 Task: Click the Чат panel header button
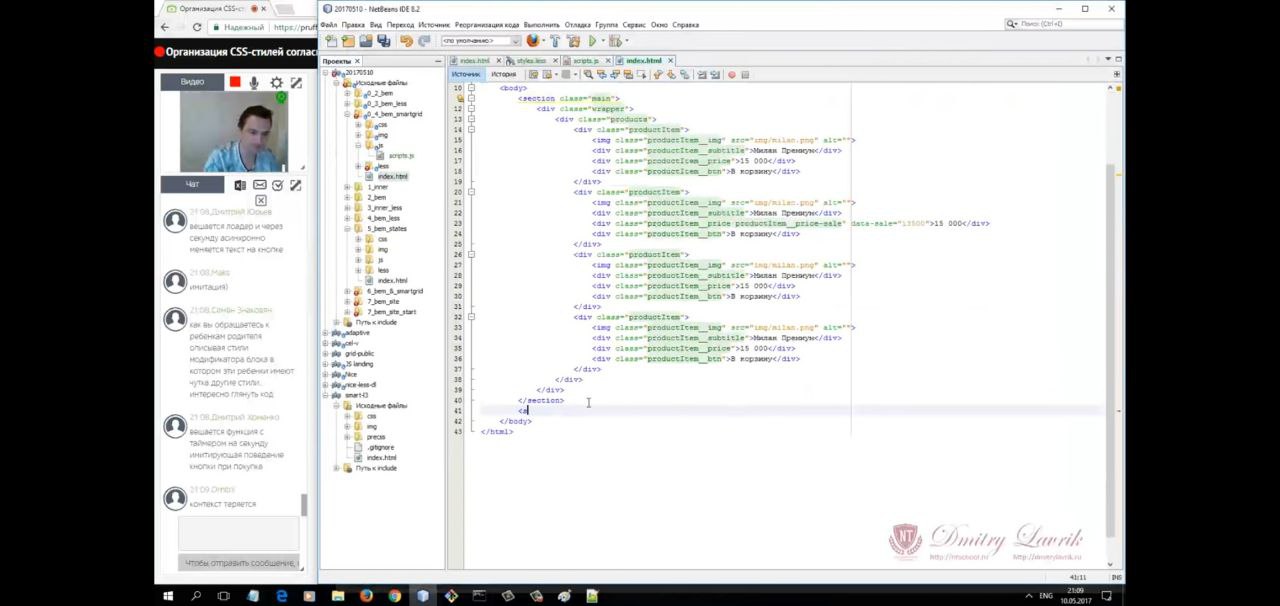tap(192, 184)
